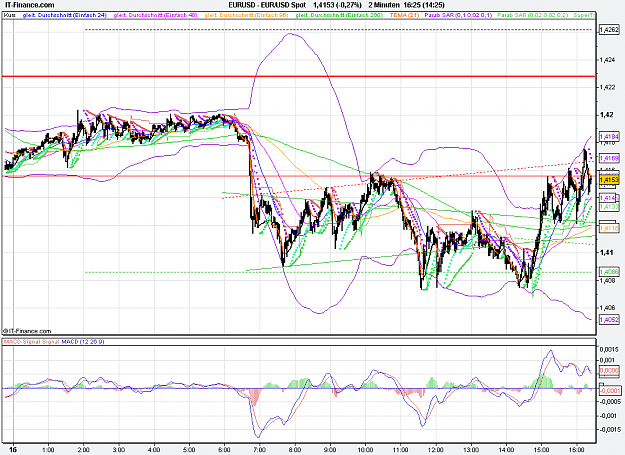Click the Einfach 200 moving average legend
The width and height of the screenshot is (625, 455).
339,15
